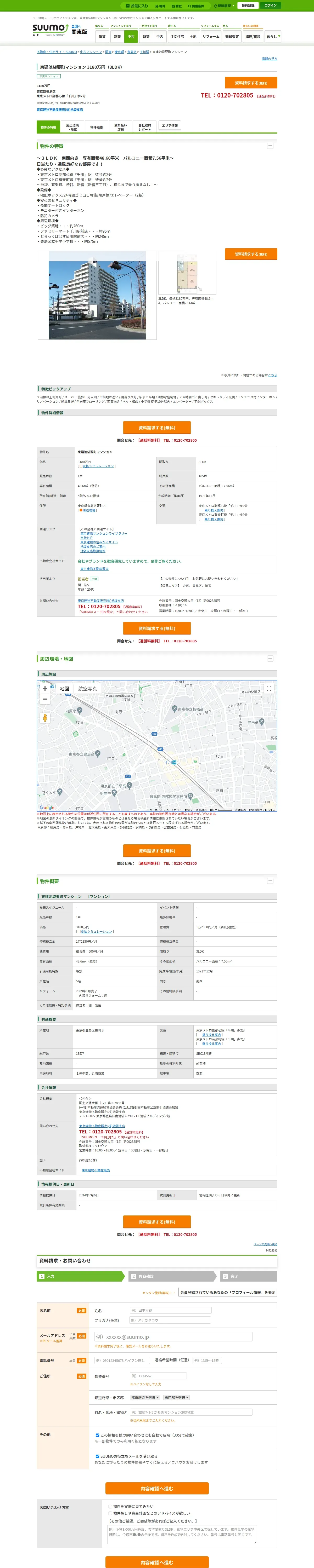Click the top 資料請求する(無料) orange button

click(251, 83)
